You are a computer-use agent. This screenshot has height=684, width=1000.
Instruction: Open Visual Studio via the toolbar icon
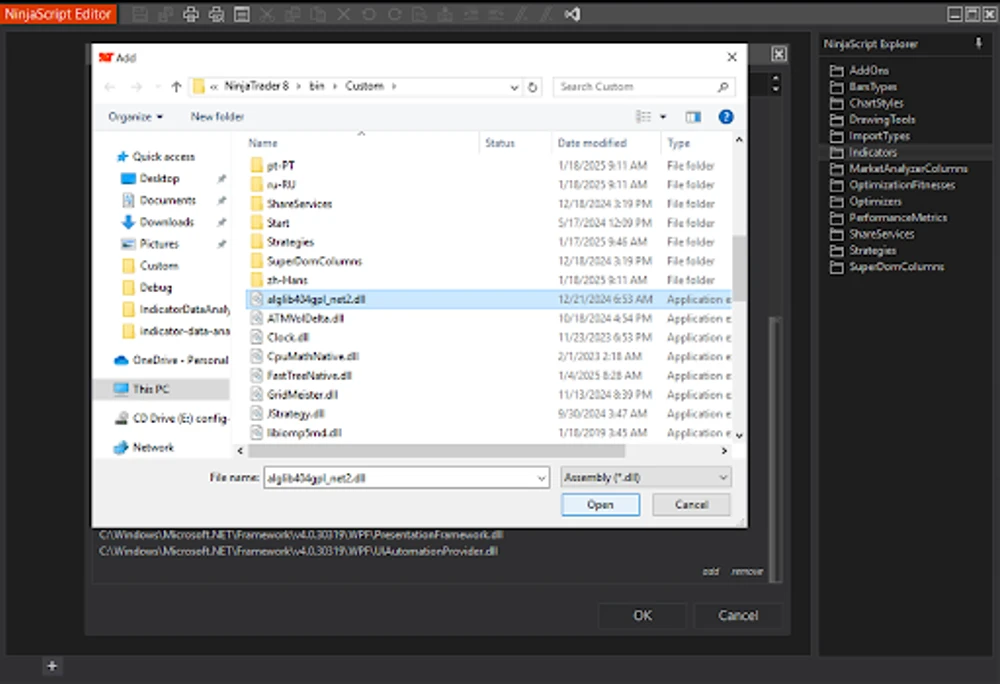click(x=572, y=14)
